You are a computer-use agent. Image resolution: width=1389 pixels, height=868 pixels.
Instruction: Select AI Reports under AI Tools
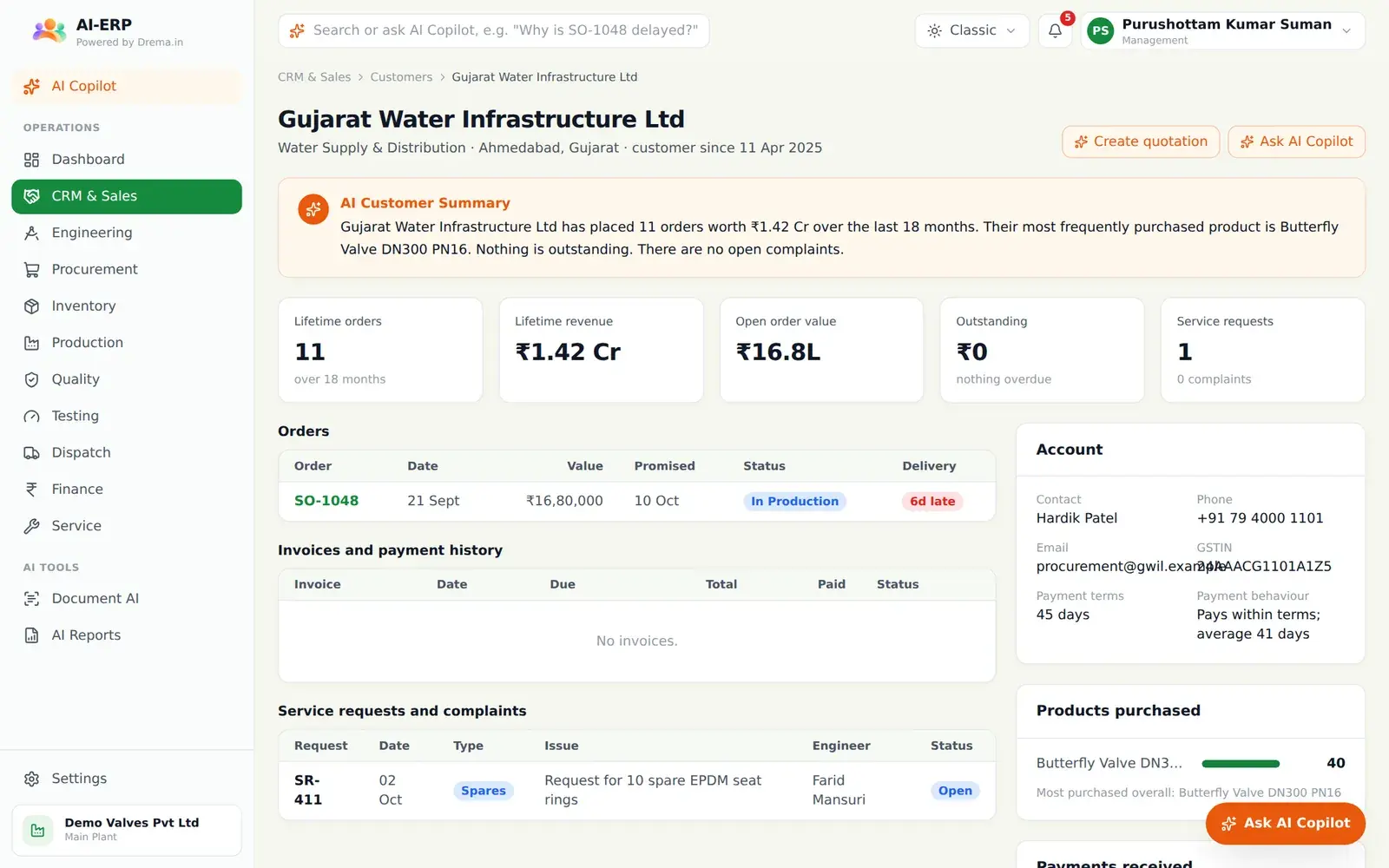point(127,635)
